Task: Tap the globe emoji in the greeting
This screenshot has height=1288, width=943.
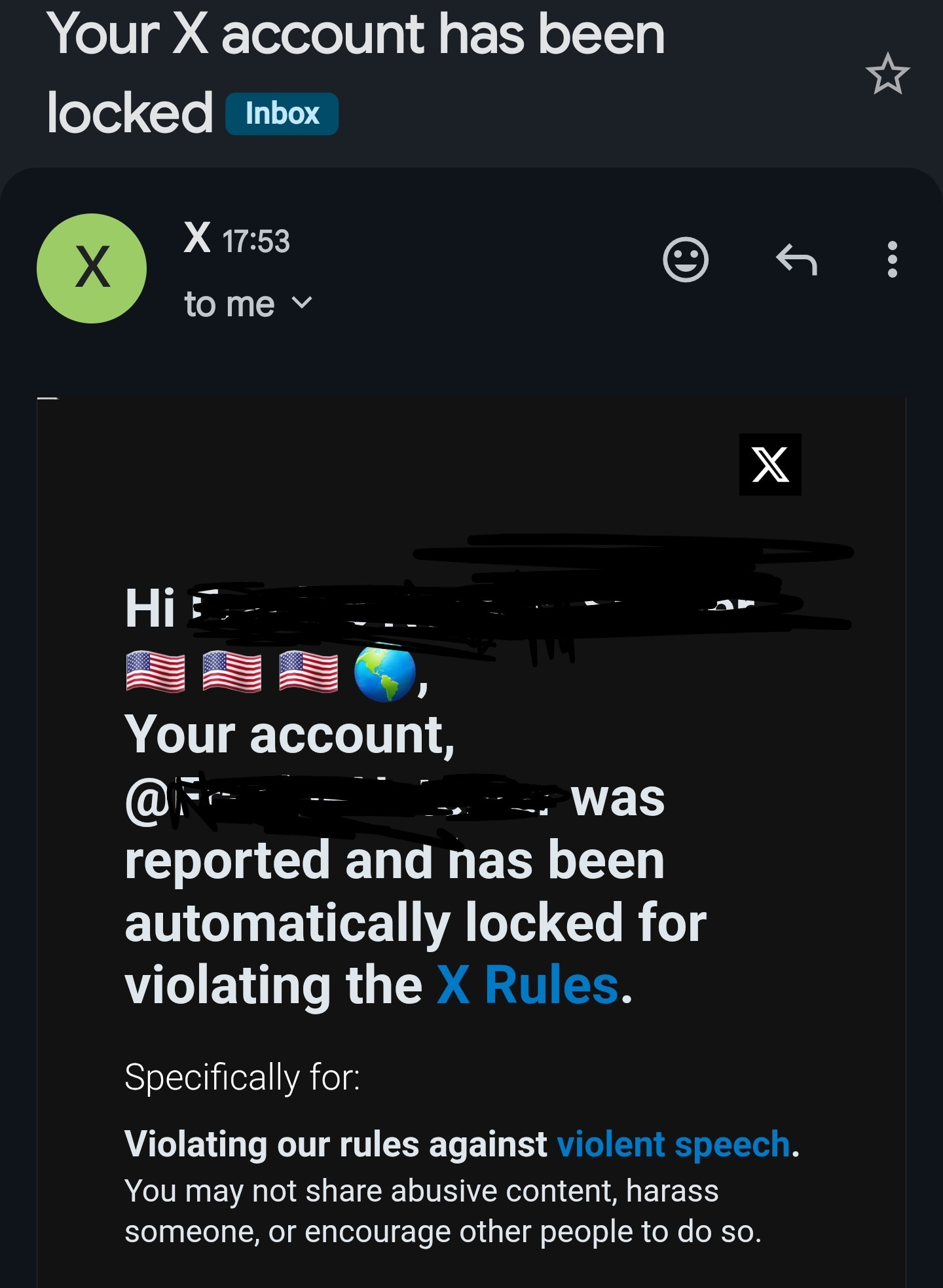Action: tap(385, 672)
